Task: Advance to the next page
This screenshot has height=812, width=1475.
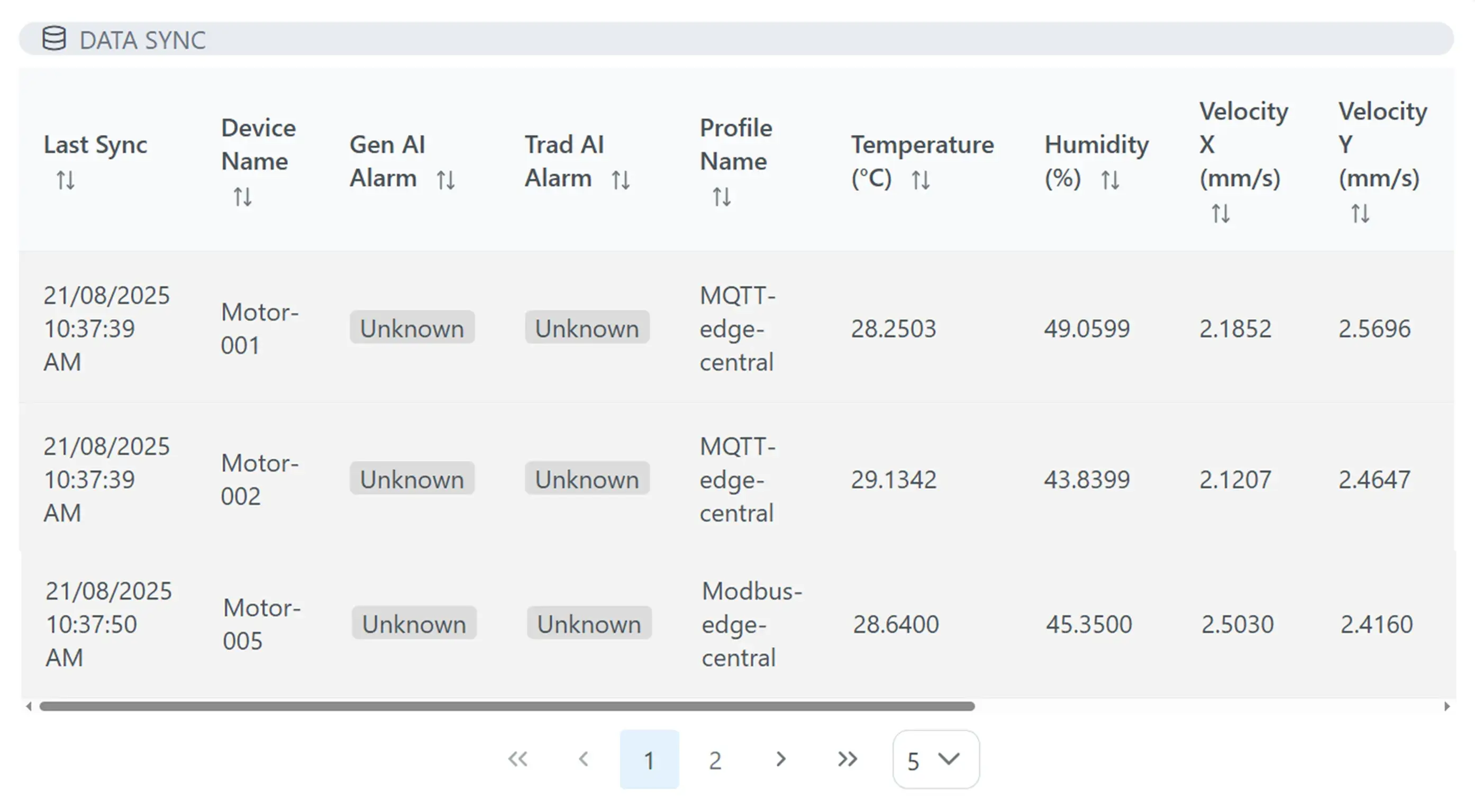Action: (x=780, y=759)
